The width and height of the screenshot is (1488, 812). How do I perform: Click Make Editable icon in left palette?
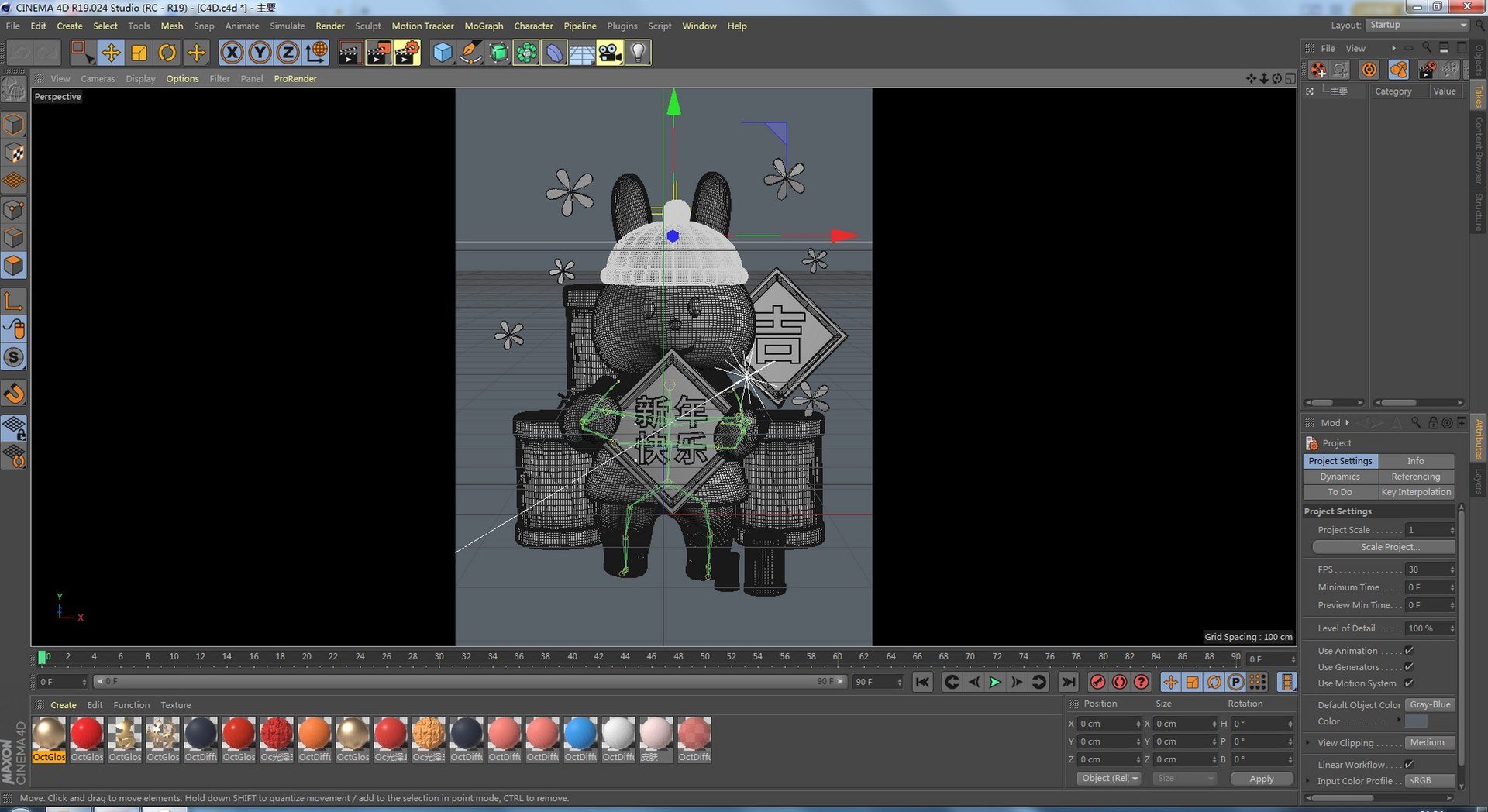(x=14, y=91)
